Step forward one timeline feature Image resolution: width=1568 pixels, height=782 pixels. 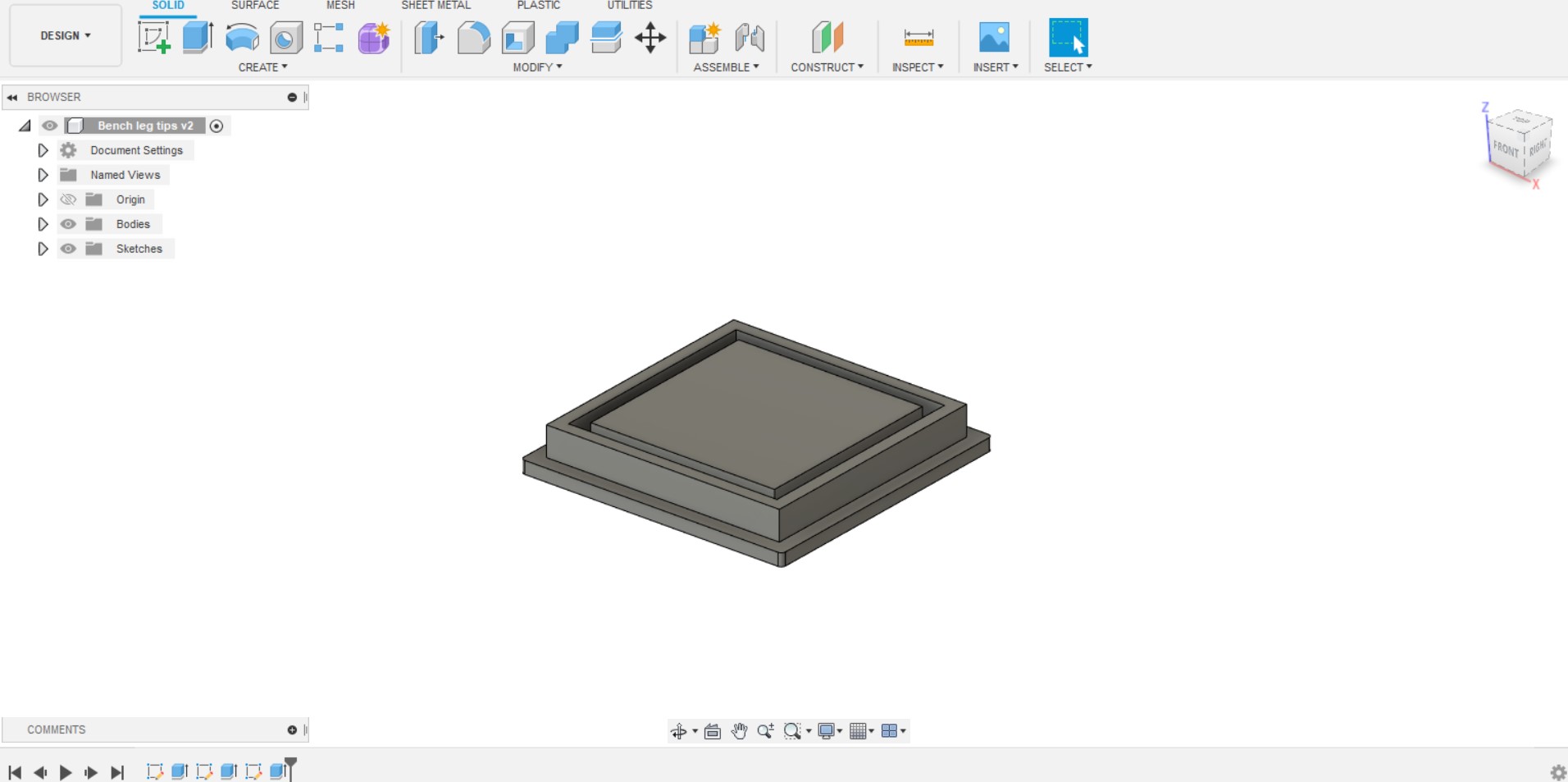[91, 772]
